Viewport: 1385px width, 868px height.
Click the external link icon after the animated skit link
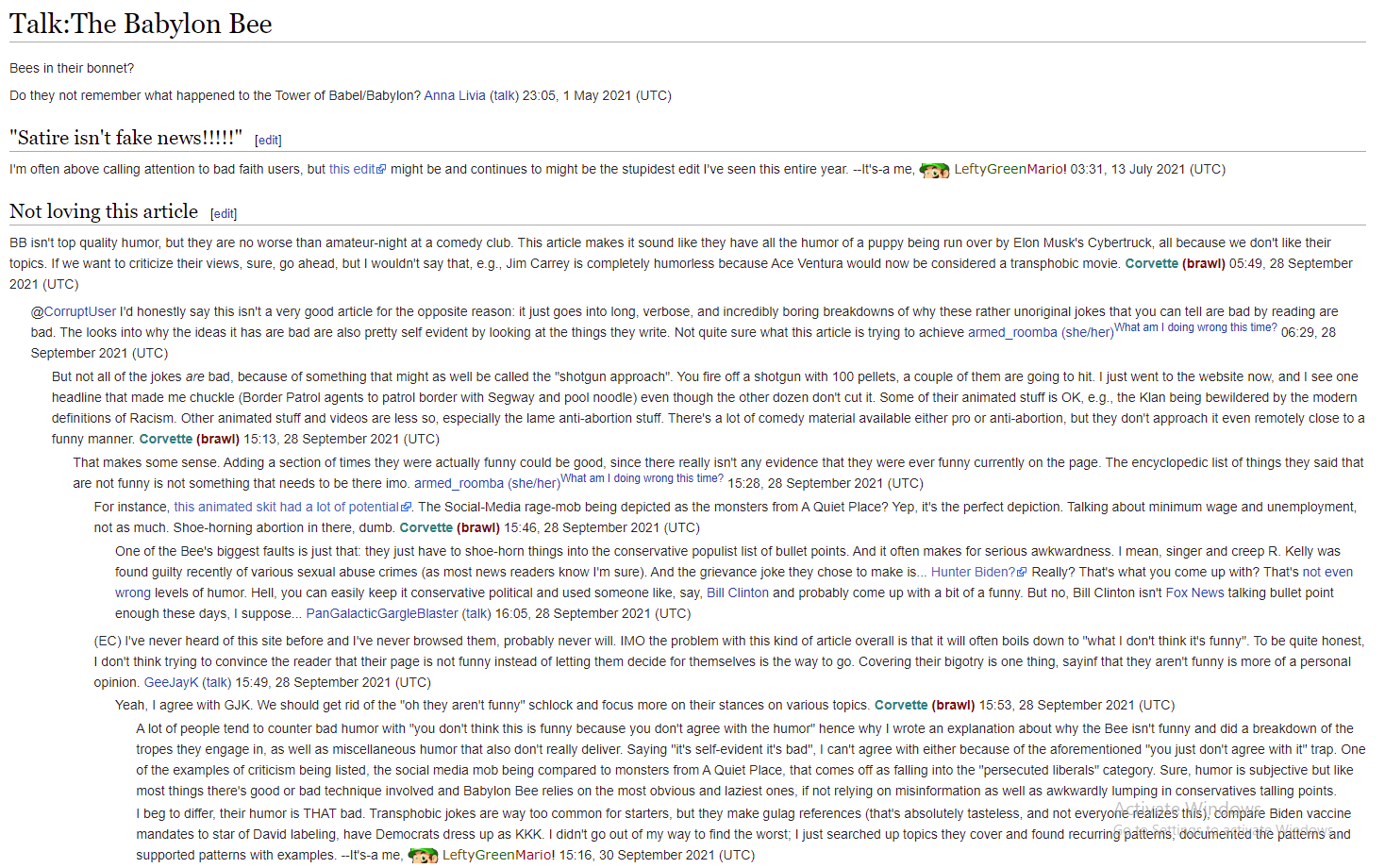pyautogui.click(x=407, y=508)
